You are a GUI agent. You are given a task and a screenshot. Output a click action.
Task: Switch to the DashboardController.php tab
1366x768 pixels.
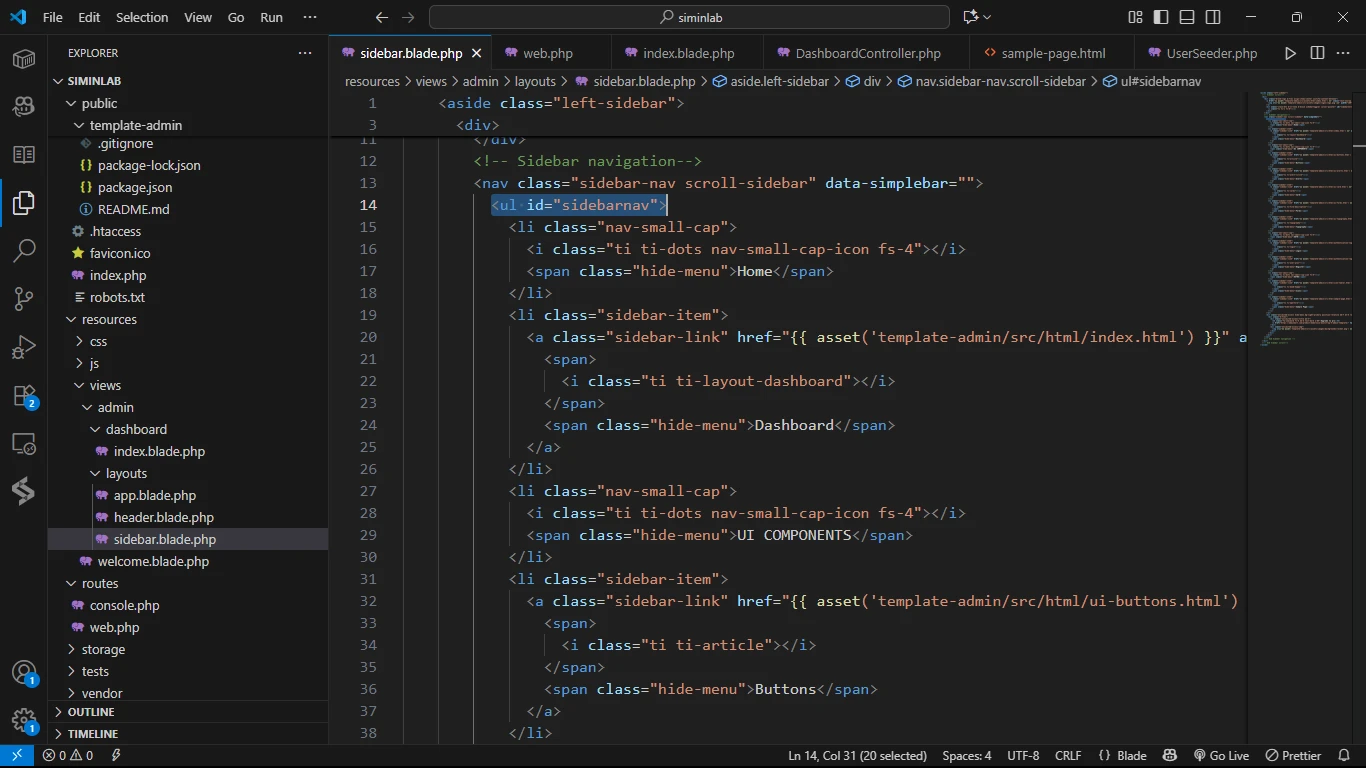[867, 53]
